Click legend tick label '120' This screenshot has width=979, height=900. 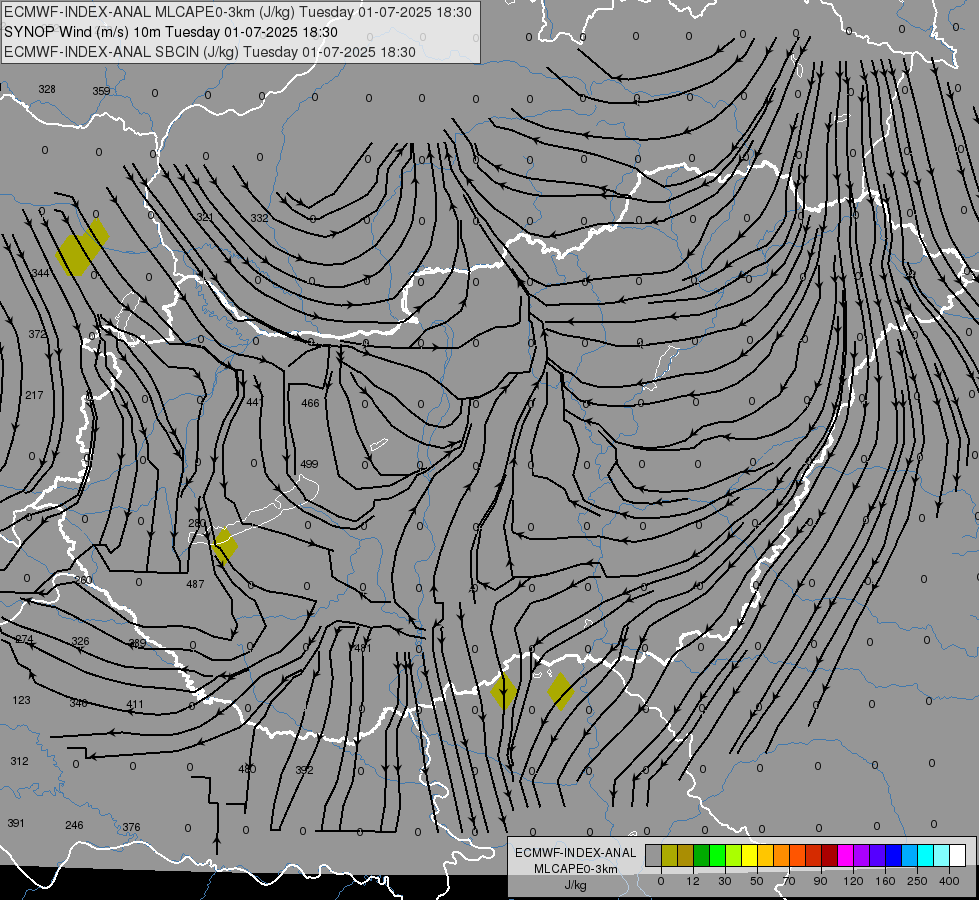click(853, 881)
